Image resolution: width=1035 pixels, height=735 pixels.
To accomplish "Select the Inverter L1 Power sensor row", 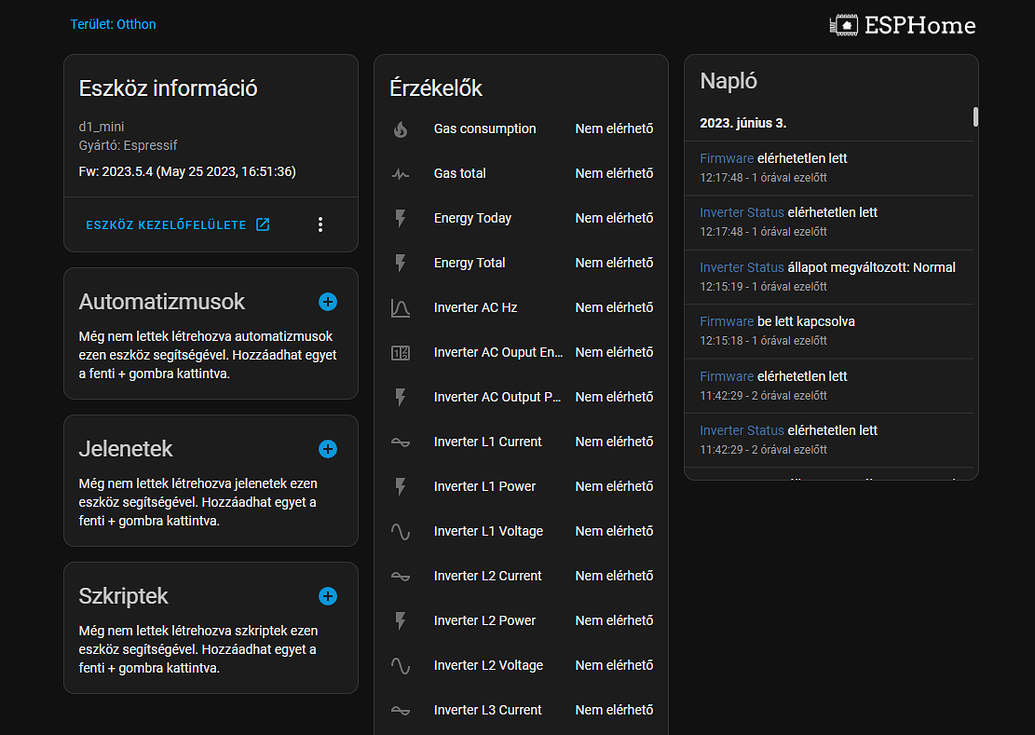I will [520, 487].
